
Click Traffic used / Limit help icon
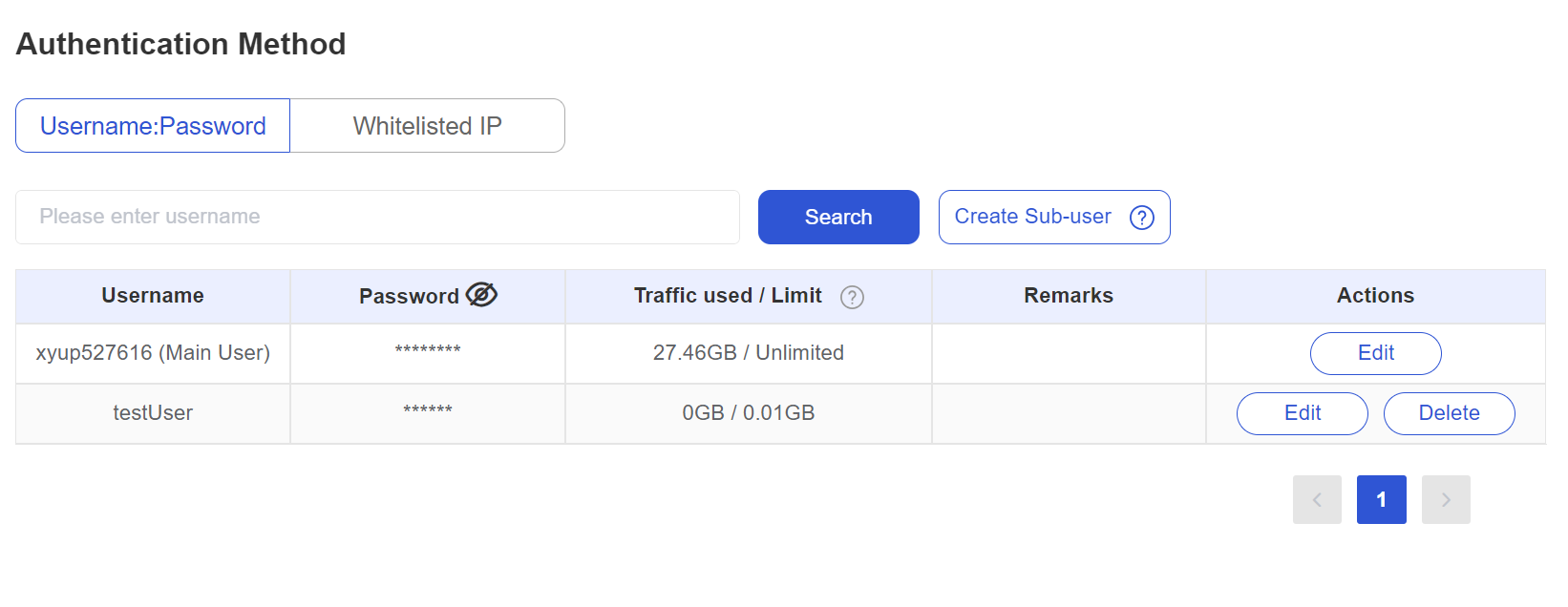pos(852,297)
